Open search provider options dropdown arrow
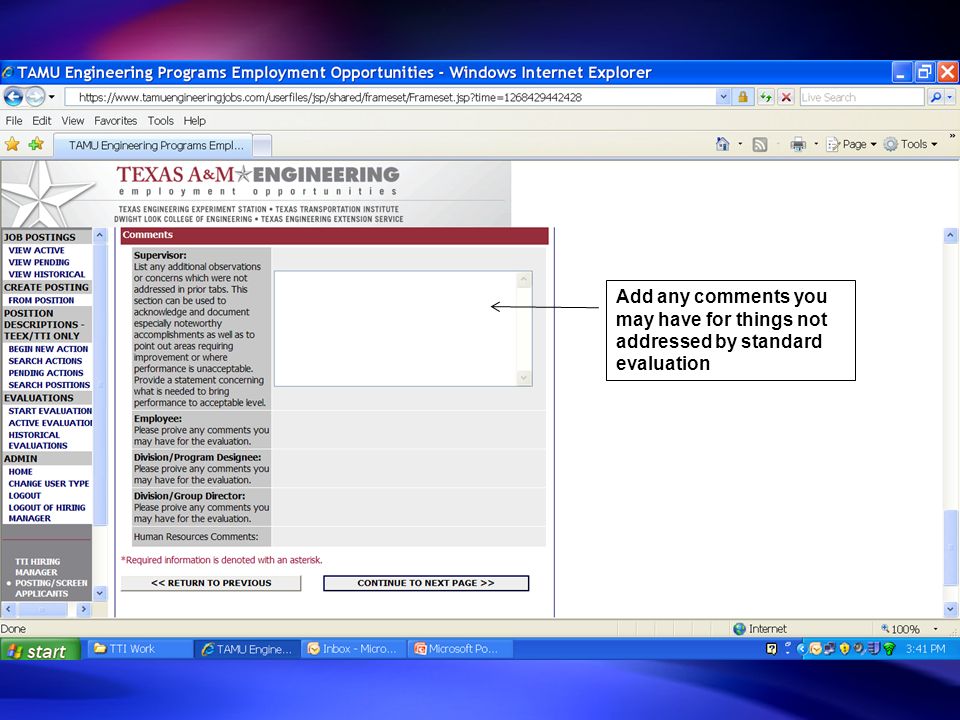 click(950, 97)
